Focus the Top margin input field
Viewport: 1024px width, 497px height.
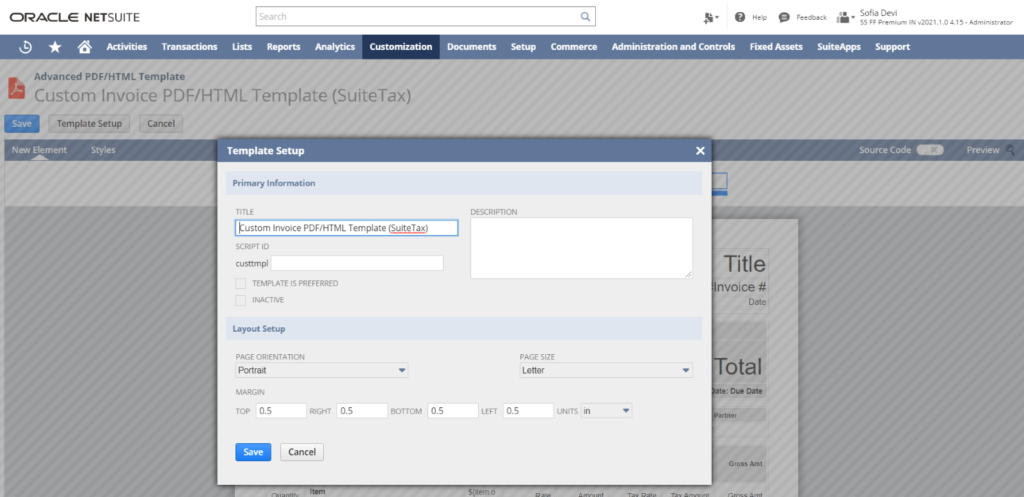pyautogui.click(x=281, y=410)
